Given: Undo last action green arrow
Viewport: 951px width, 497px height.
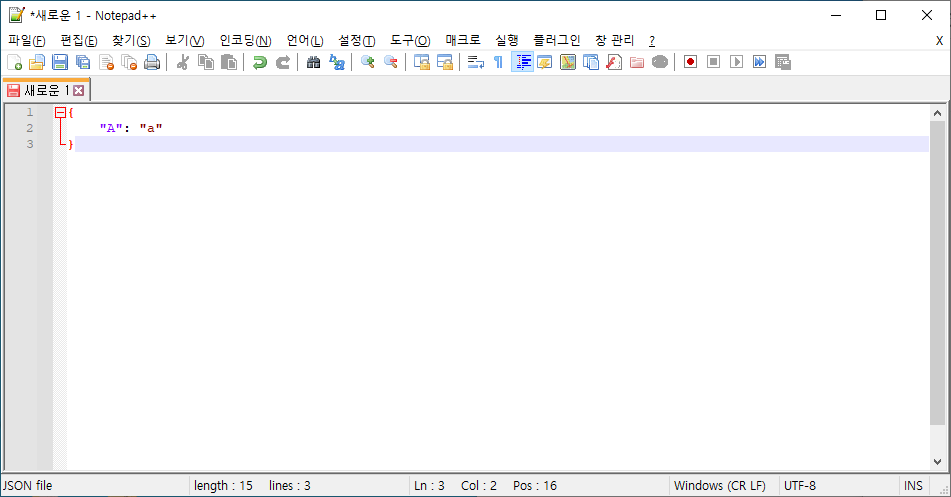Looking at the screenshot, I should tap(260, 62).
